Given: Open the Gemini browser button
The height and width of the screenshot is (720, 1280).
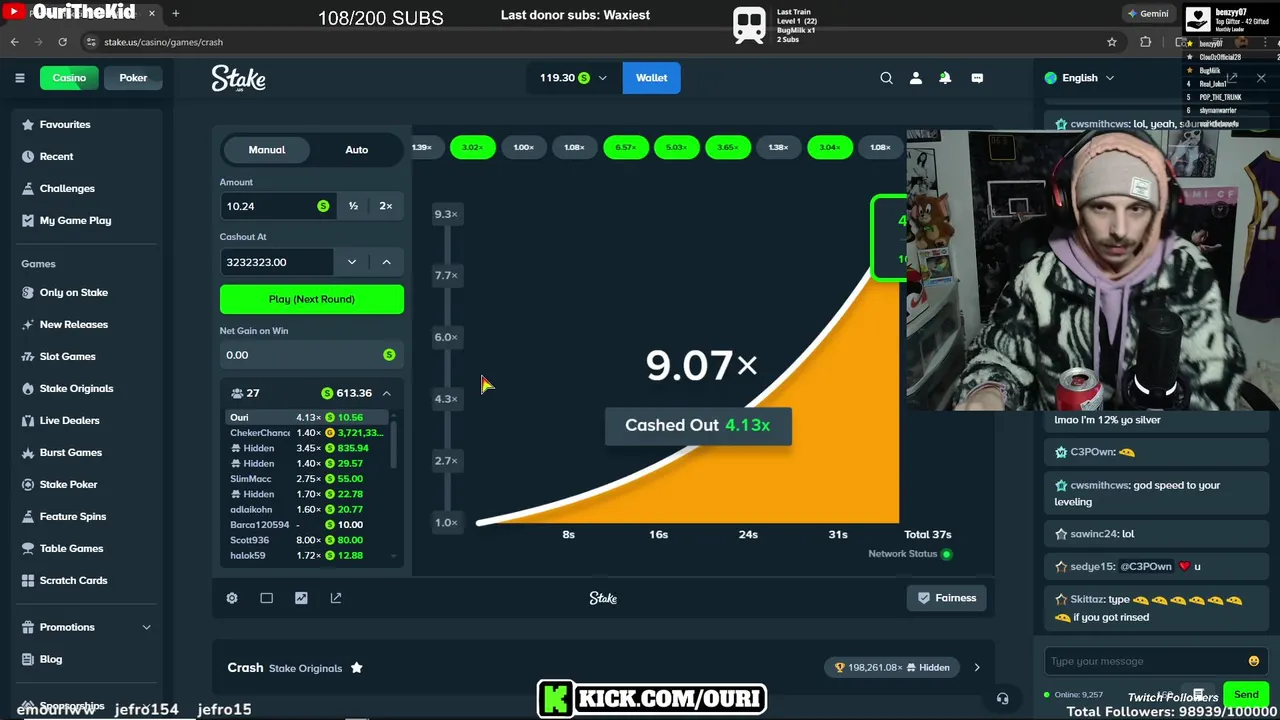Looking at the screenshot, I should pyautogui.click(x=1147, y=14).
